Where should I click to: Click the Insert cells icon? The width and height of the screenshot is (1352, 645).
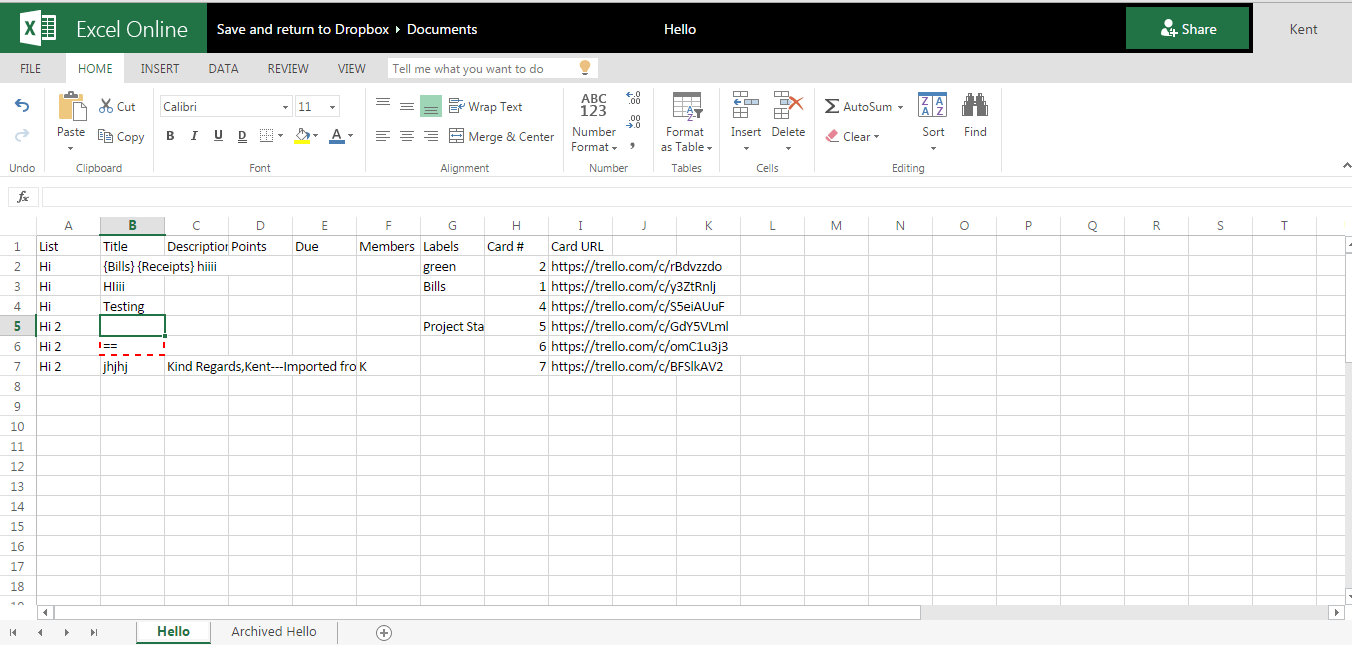(746, 106)
